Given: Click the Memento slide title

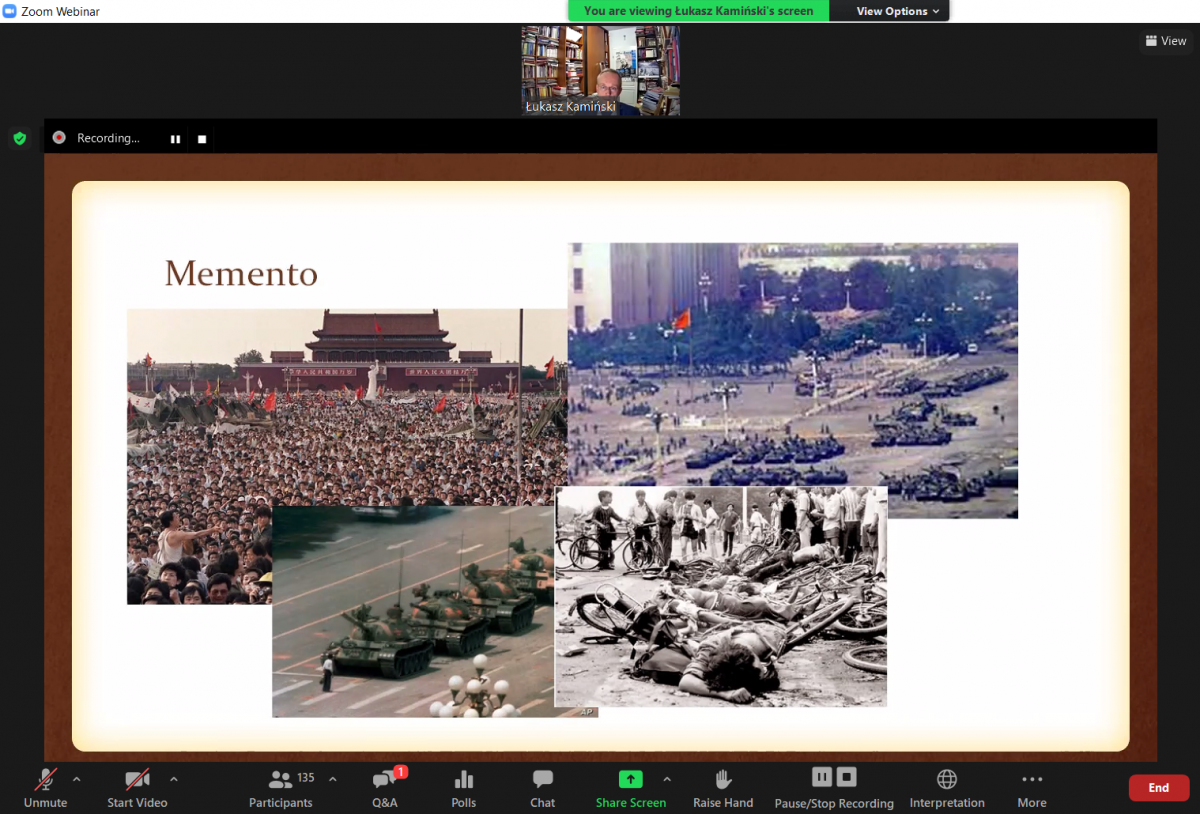Looking at the screenshot, I should pyautogui.click(x=241, y=273).
